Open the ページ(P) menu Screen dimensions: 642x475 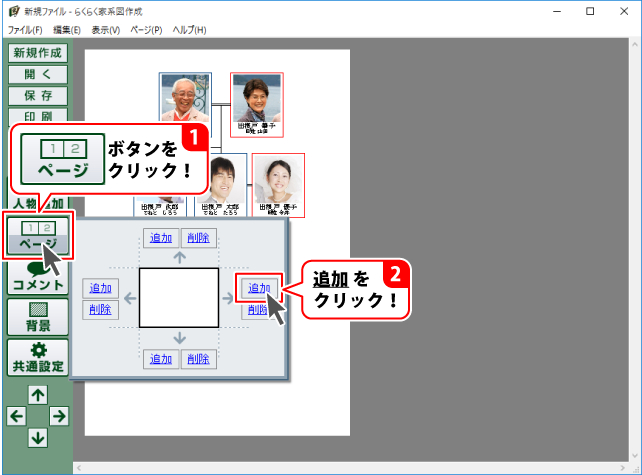click(x=146, y=30)
